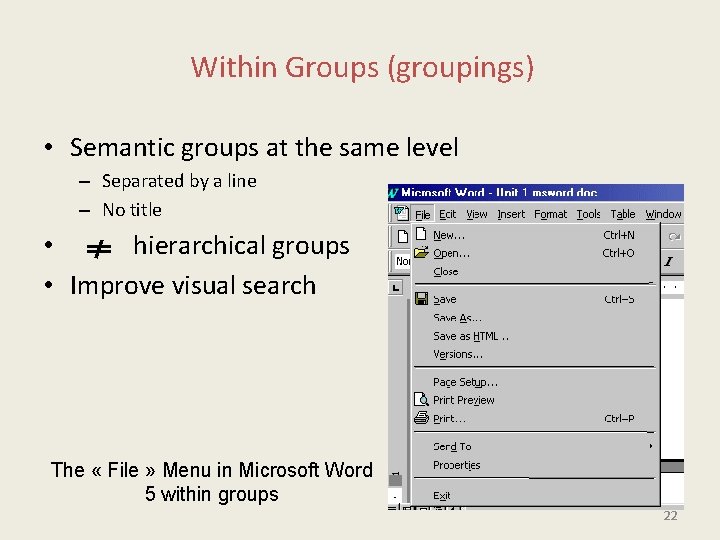Click Save in the File menu
This screenshot has height=540, width=720.
coord(535,299)
